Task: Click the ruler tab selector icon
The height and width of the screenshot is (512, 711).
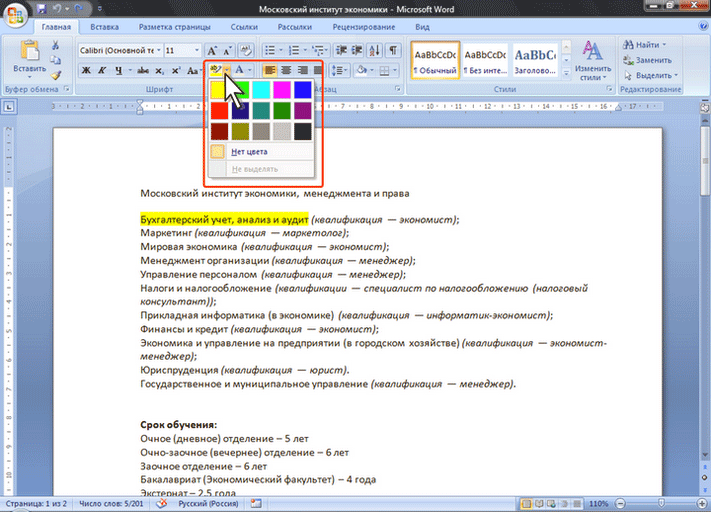Action: 9,107
